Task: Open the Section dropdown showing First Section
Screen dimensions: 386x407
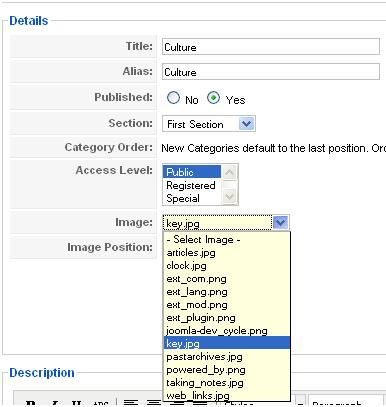Action: tap(209, 124)
